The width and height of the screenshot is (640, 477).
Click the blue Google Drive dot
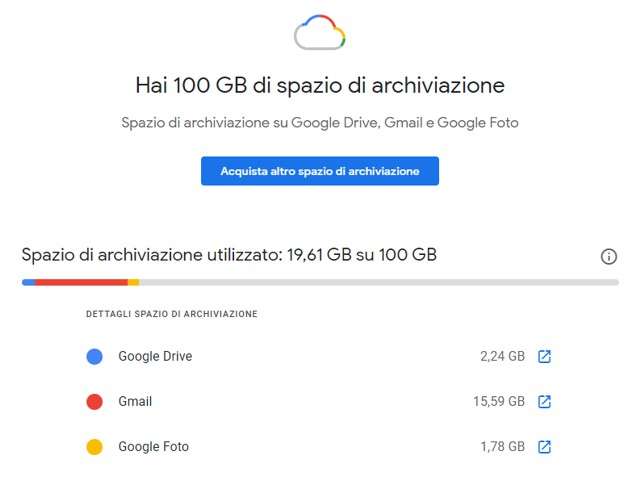(x=95, y=357)
